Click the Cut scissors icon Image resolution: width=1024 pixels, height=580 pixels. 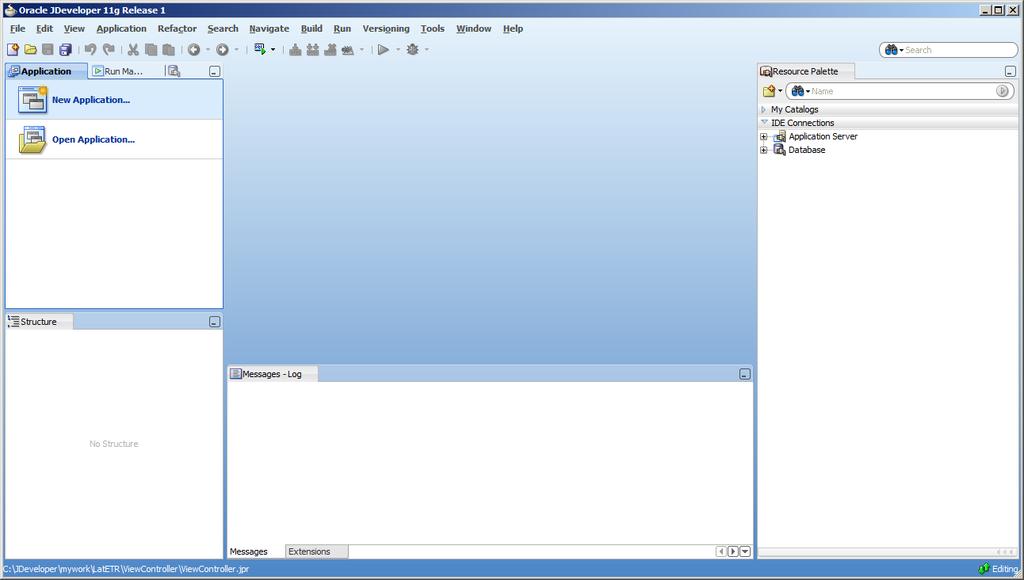[133, 50]
